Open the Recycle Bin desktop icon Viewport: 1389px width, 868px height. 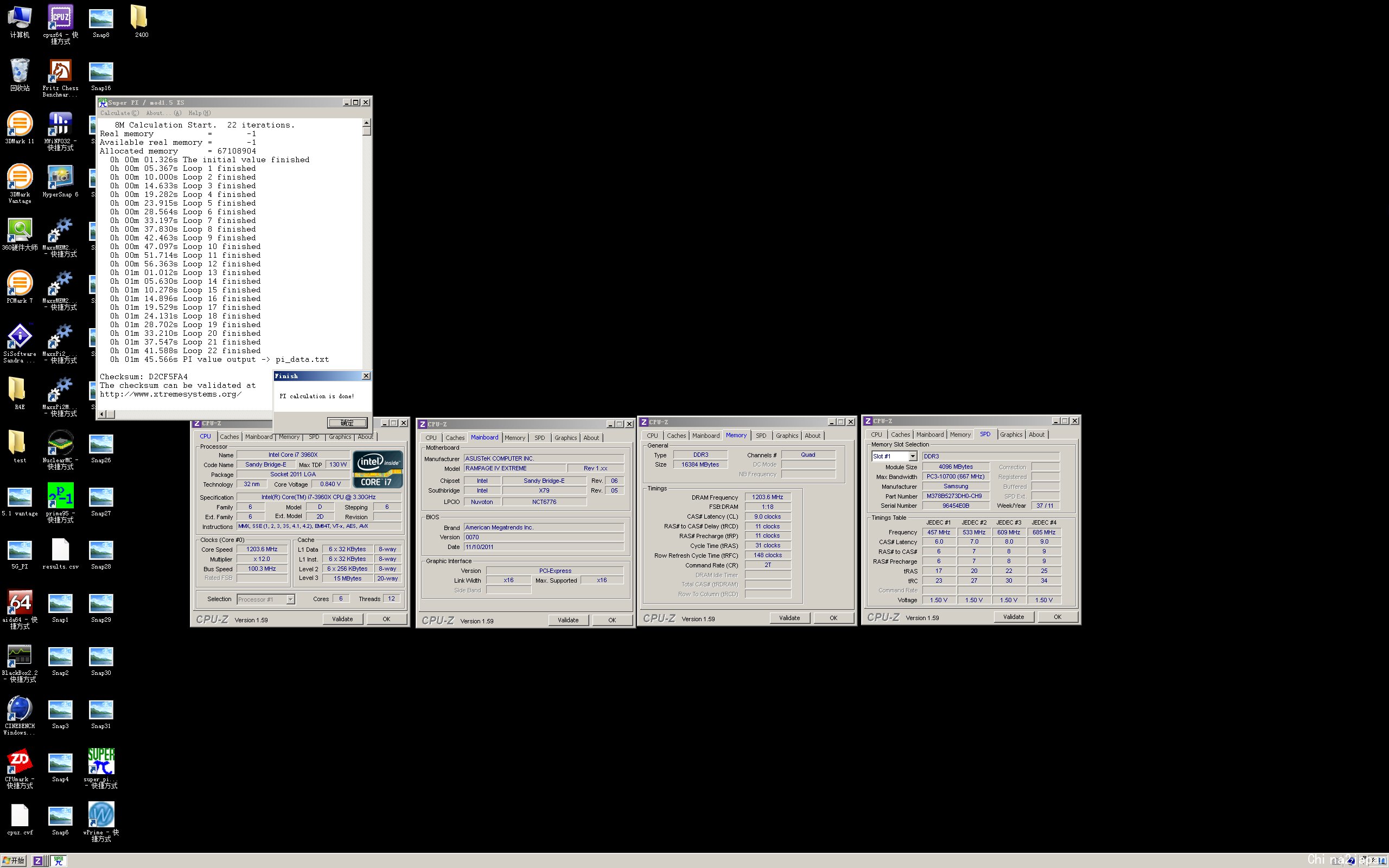[20, 75]
